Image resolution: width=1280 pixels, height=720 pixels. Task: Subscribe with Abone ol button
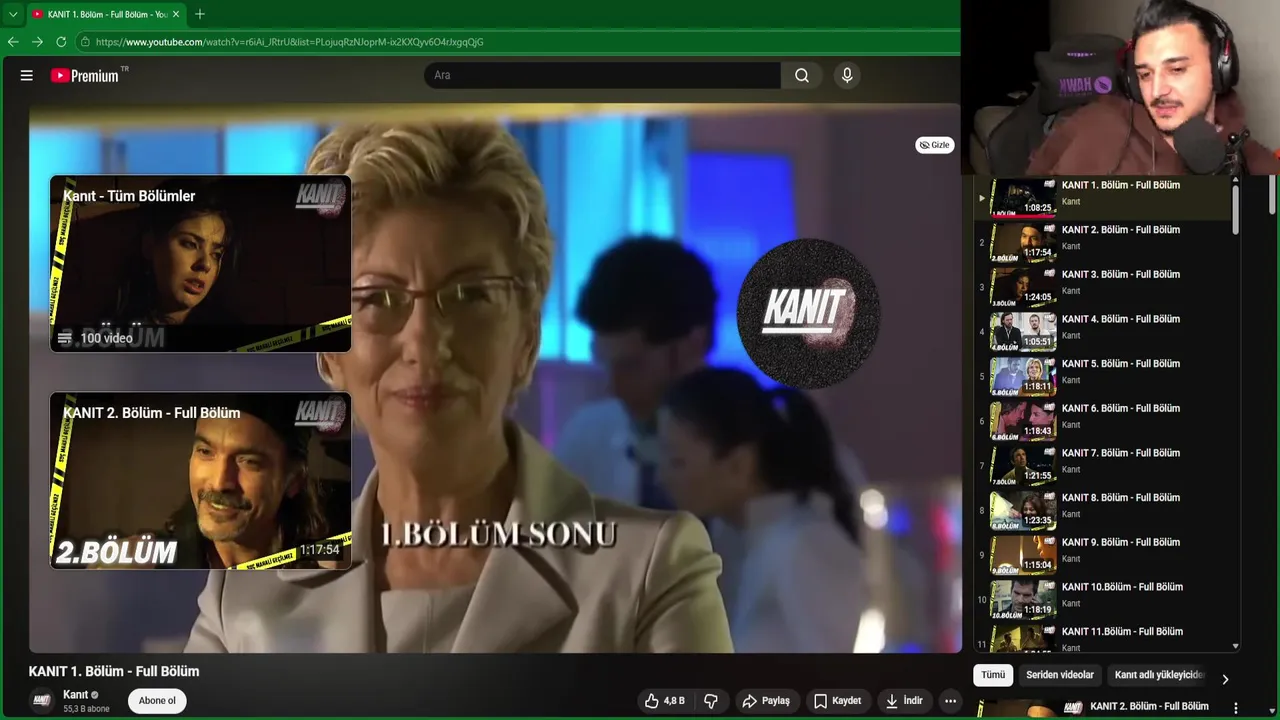(x=157, y=701)
